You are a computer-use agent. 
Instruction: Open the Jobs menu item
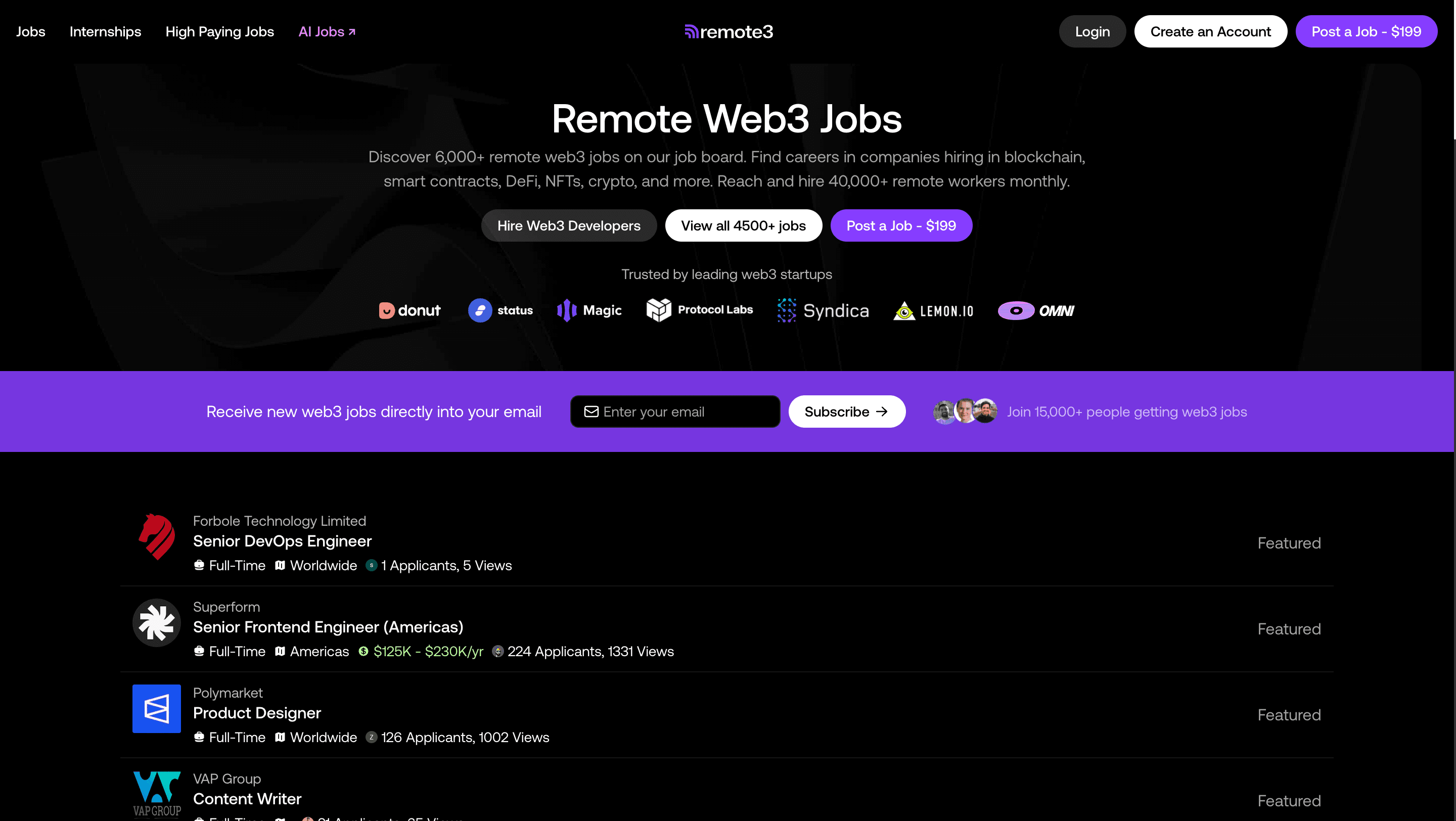tap(30, 32)
